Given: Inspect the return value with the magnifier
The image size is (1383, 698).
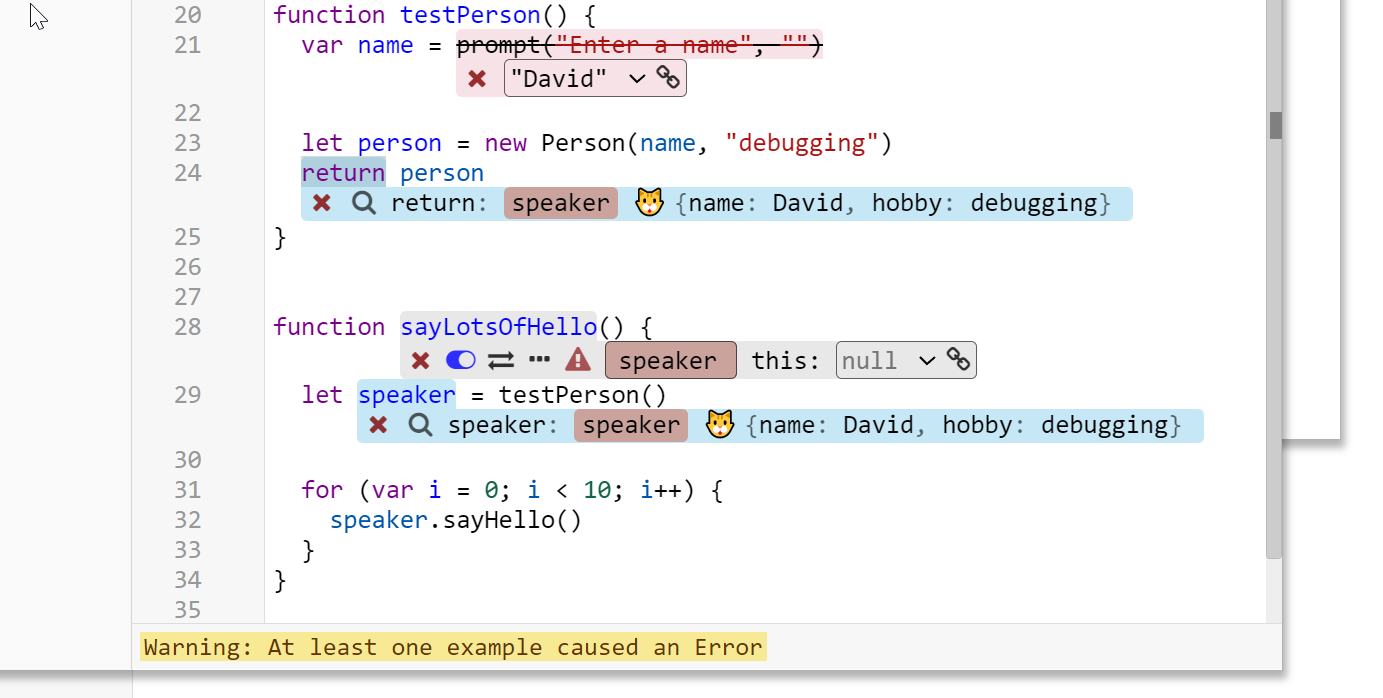Looking at the screenshot, I should tap(364, 203).
